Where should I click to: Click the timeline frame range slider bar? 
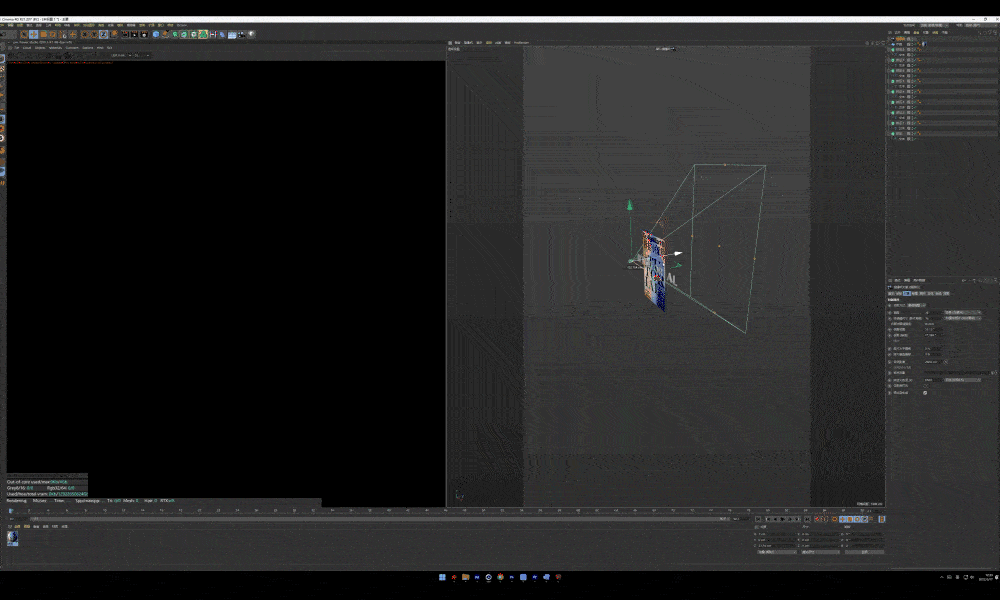[x=379, y=519]
